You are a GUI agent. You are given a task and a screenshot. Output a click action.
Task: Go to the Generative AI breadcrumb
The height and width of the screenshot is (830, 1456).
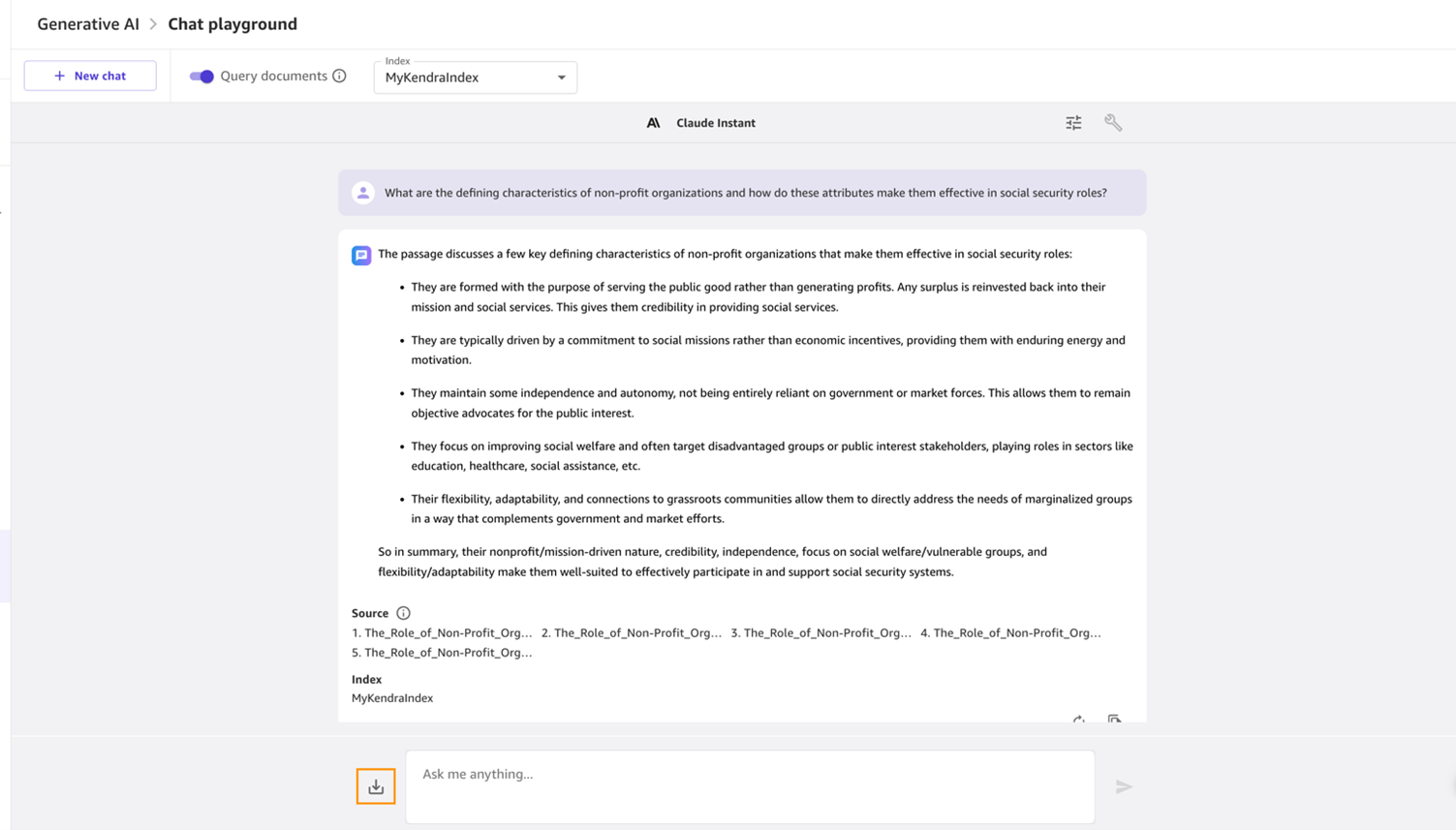(88, 24)
